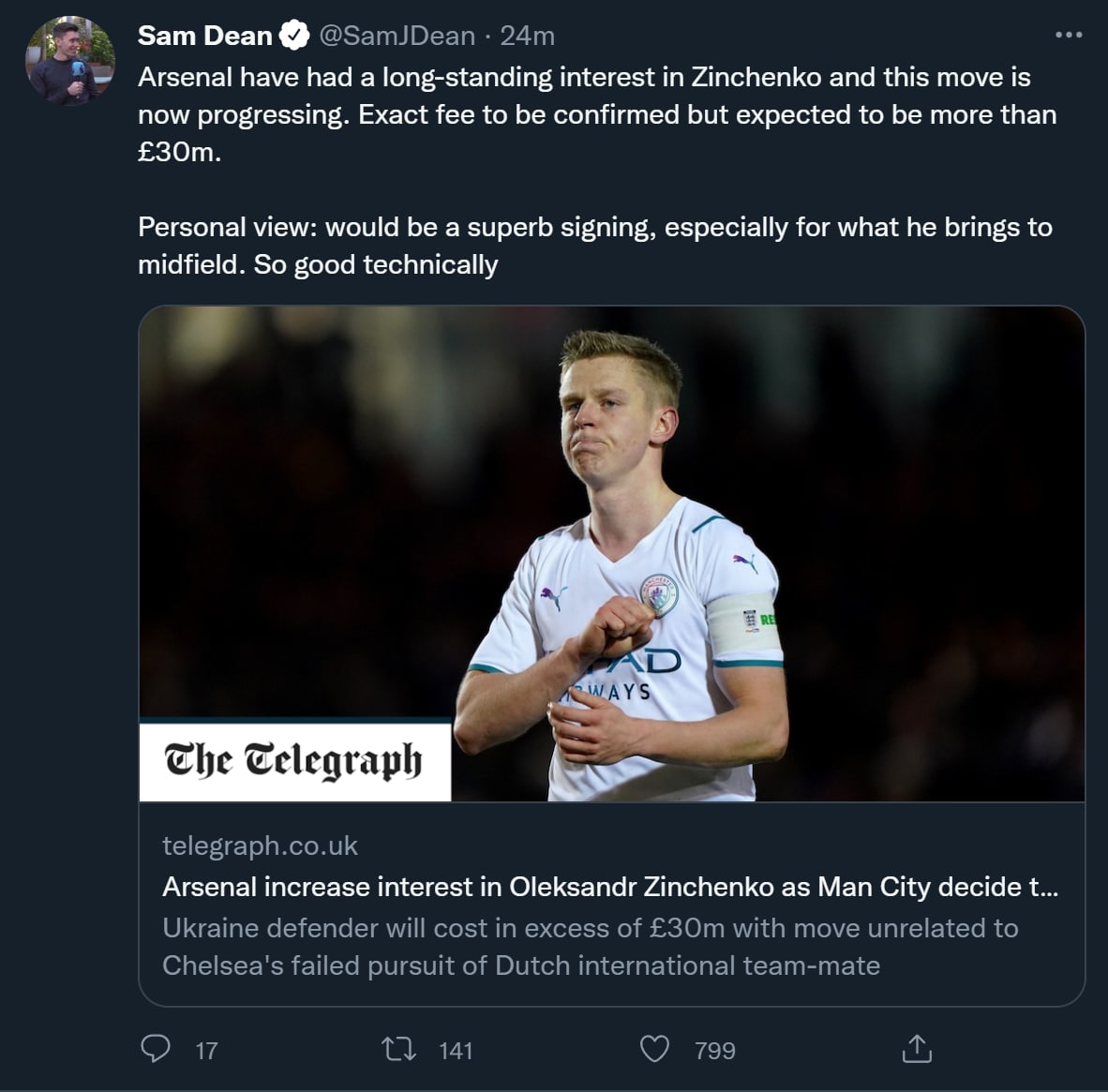
Task: Click the 24m tweet timestamp
Action: [x=528, y=36]
